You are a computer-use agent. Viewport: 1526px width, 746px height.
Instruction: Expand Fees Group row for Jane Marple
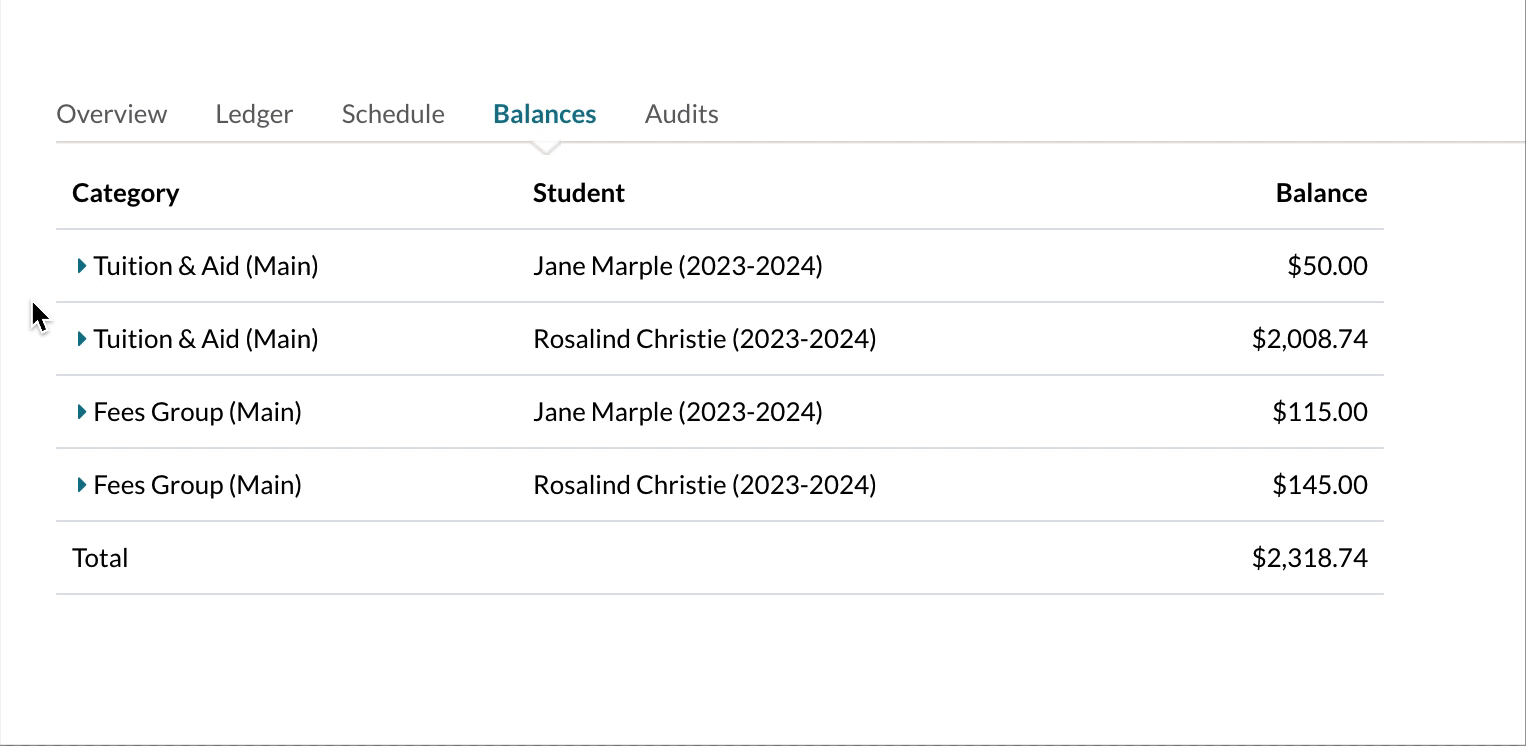[82, 412]
